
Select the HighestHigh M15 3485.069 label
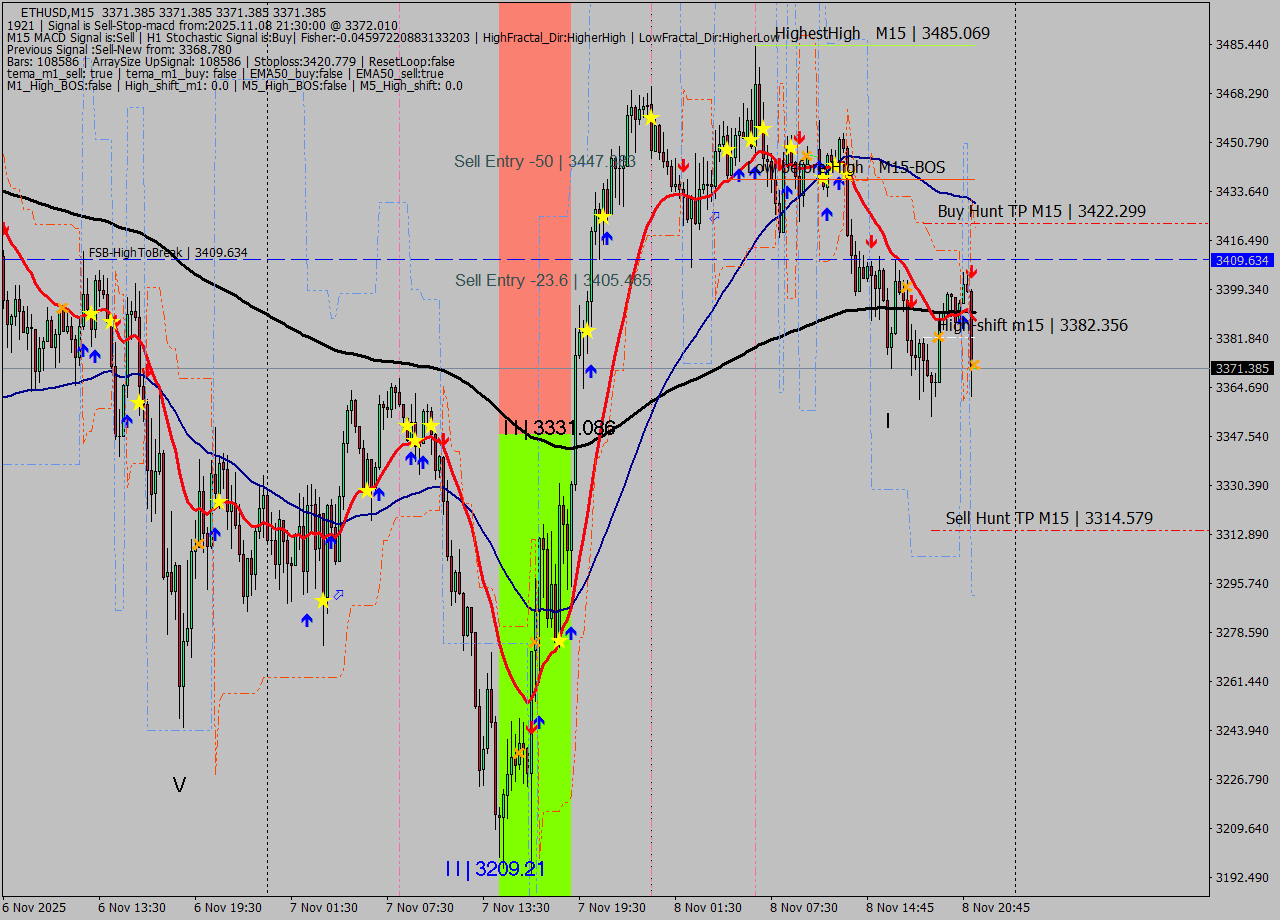click(882, 33)
